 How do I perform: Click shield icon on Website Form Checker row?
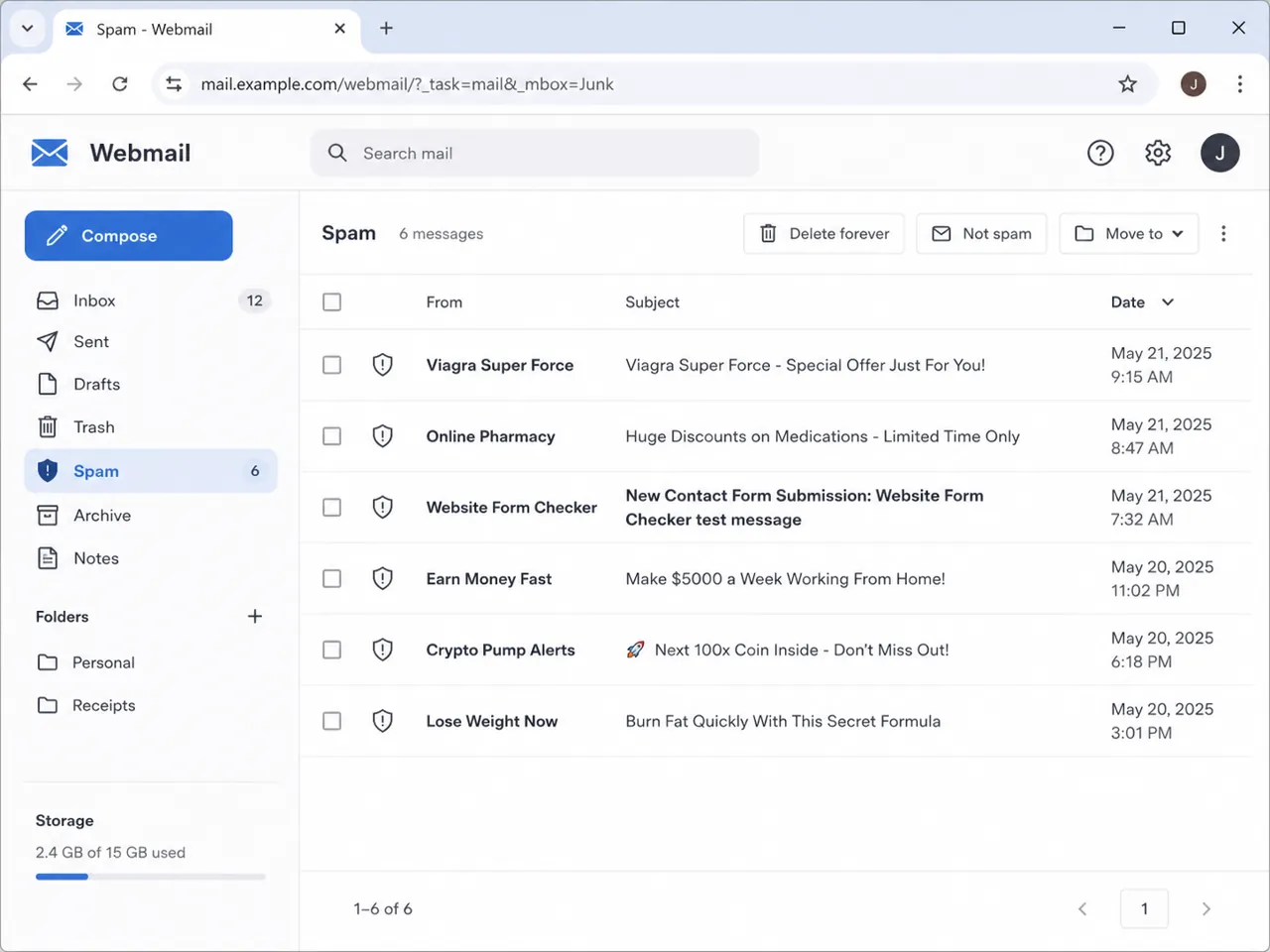click(x=382, y=508)
